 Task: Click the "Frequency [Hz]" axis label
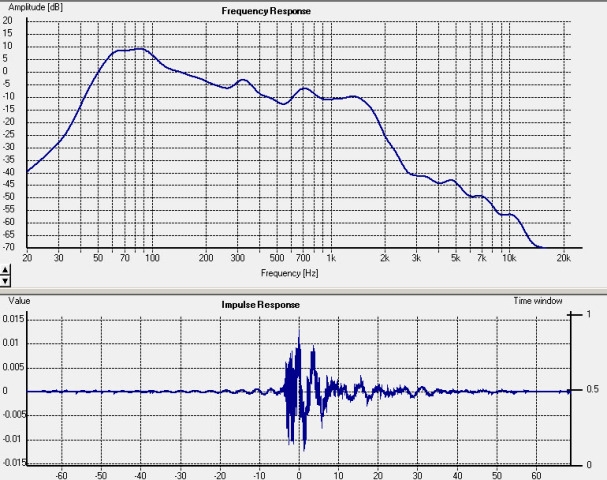[x=290, y=273]
